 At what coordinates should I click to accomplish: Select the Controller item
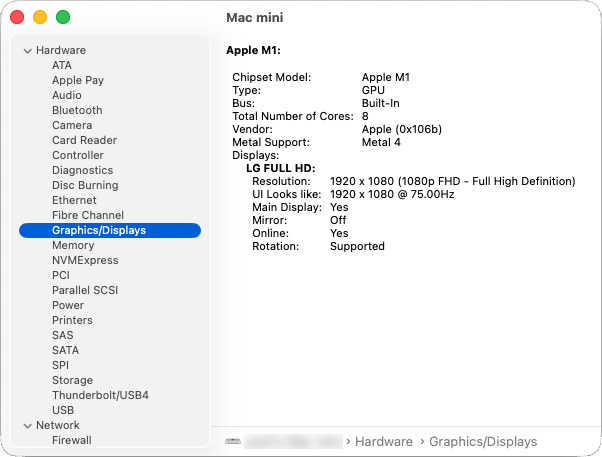(78, 155)
